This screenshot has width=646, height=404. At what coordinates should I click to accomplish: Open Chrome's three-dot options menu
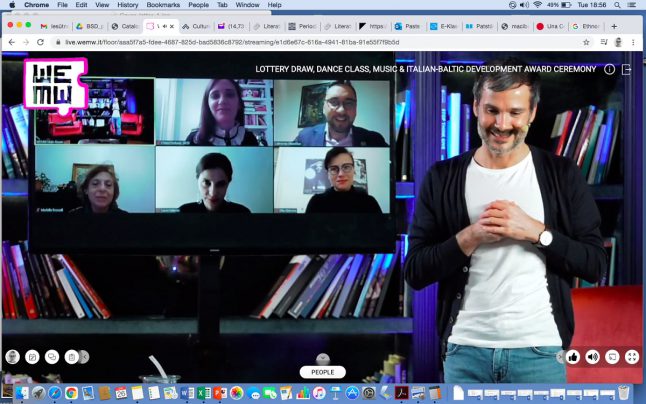click(635, 42)
